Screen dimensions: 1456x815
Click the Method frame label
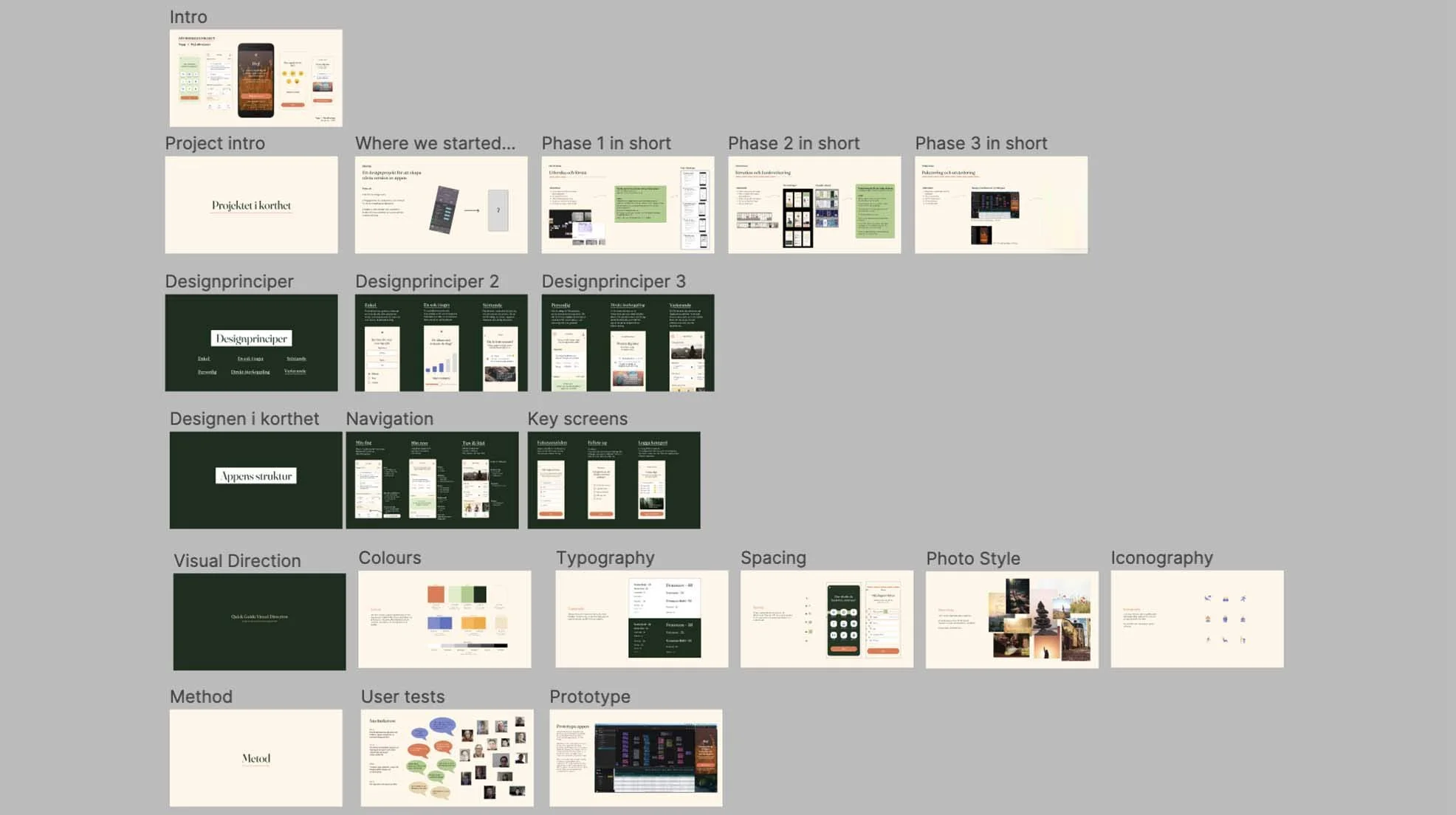pos(201,696)
